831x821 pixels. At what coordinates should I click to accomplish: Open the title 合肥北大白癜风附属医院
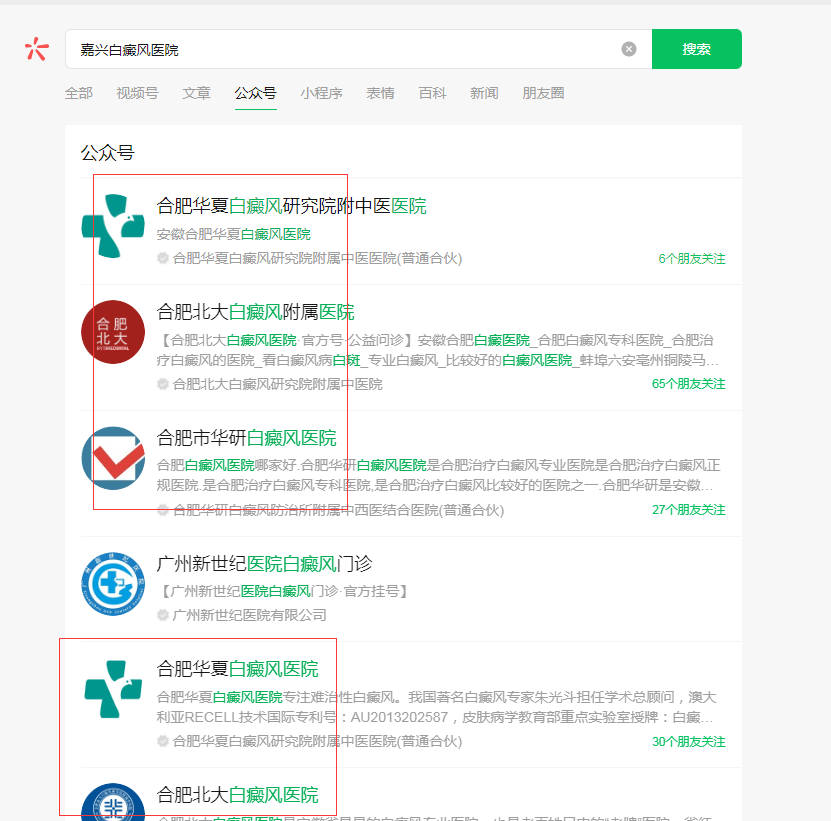coord(255,312)
